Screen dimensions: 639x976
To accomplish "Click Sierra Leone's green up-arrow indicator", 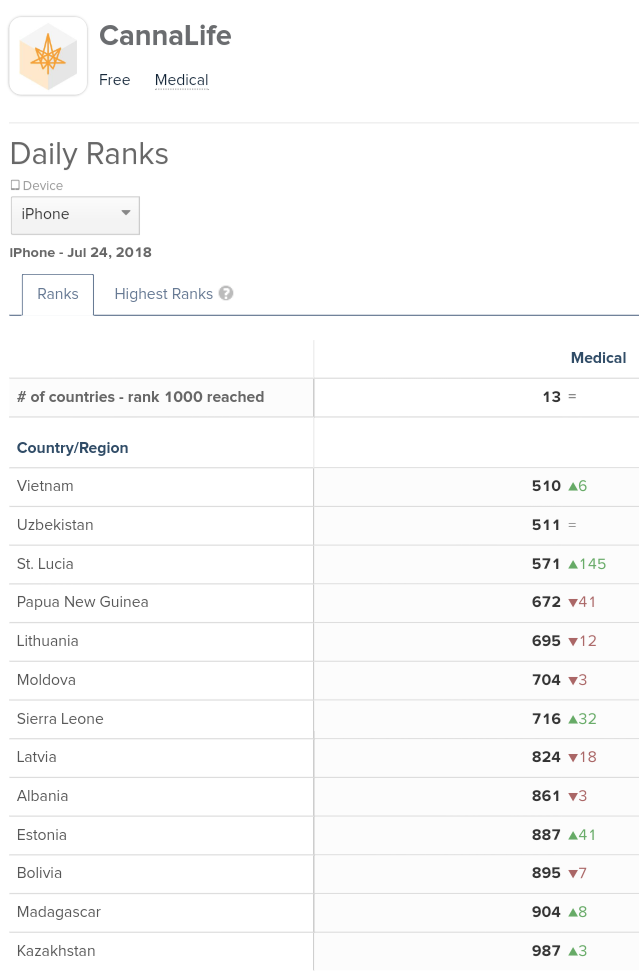I will pyautogui.click(x=574, y=719).
